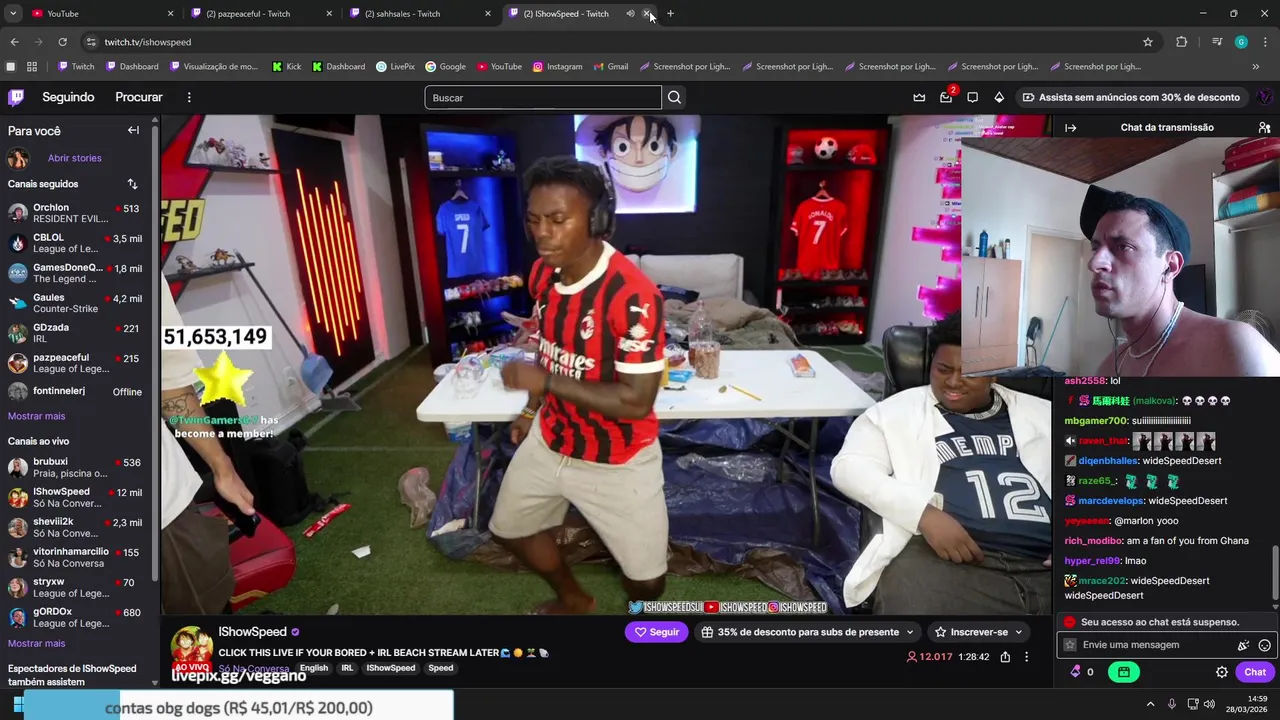Show hidden tray icons chevron
This screenshot has width=1280, height=720.
point(1150,704)
